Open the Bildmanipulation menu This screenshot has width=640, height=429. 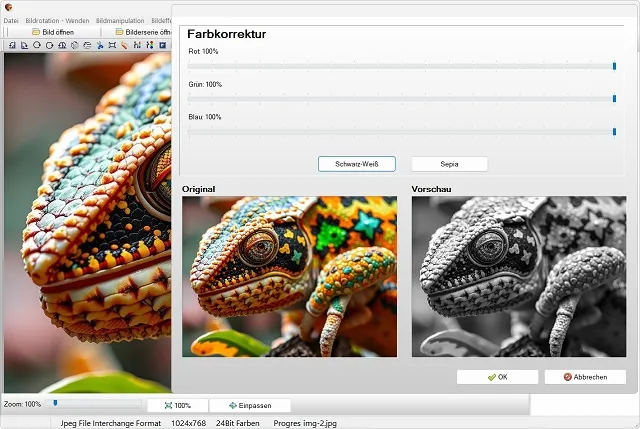click(120, 20)
